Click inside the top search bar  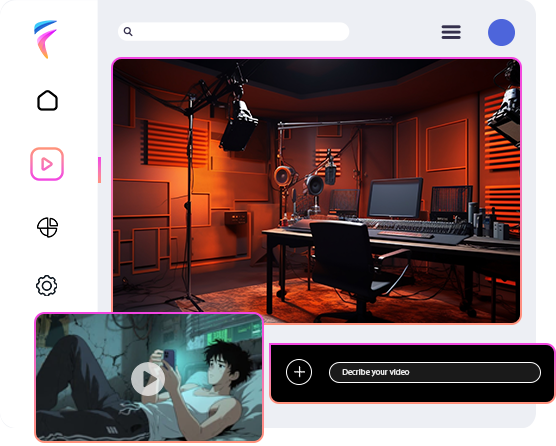pyautogui.click(x=234, y=32)
